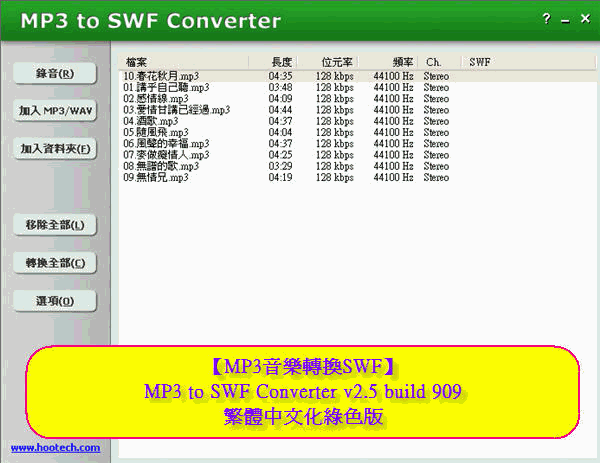Sort by the 長度 column header
600x463 pixels.
point(283,62)
